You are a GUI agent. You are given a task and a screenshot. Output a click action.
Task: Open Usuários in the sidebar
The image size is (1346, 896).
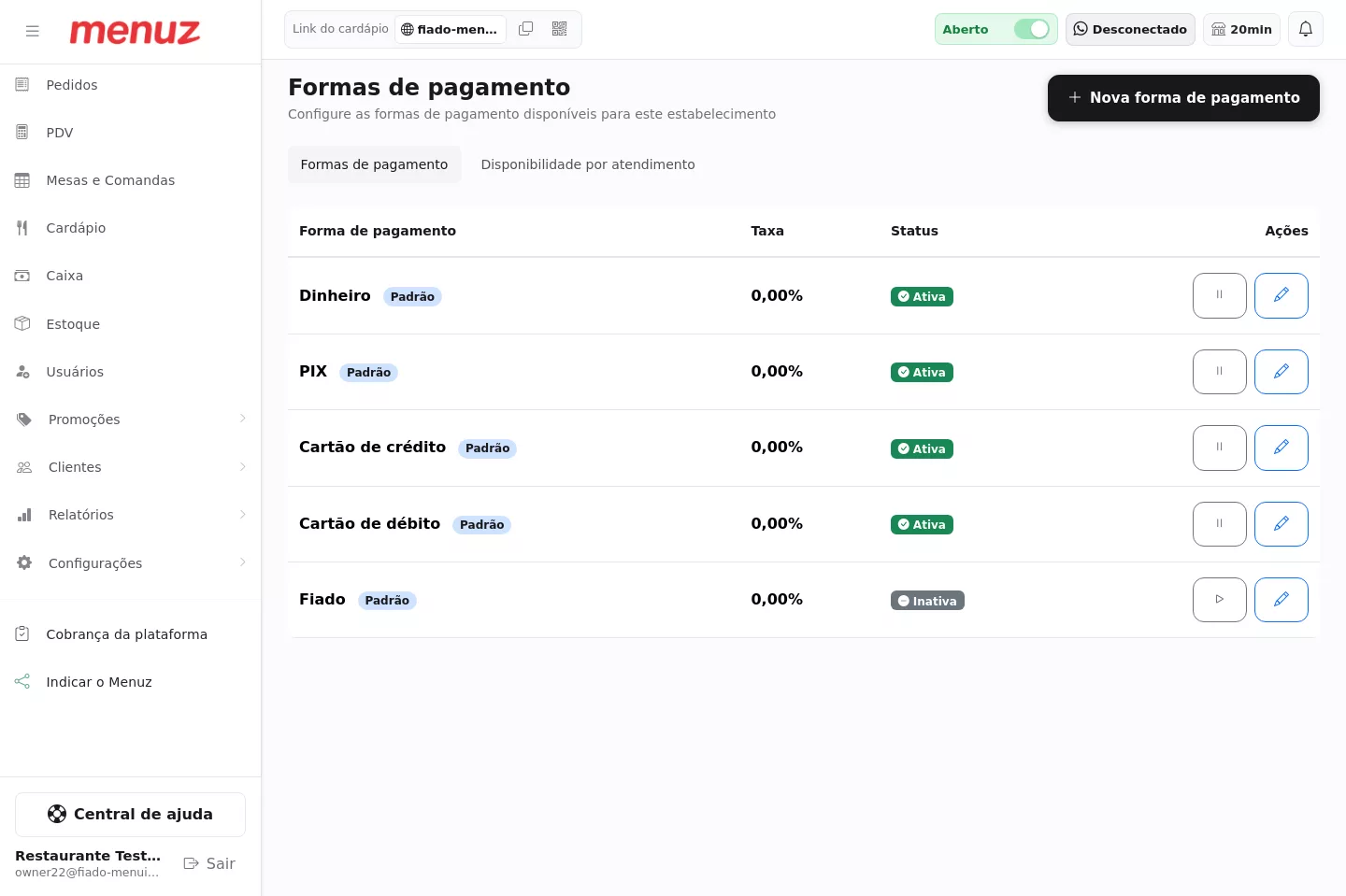click(130, 372)
